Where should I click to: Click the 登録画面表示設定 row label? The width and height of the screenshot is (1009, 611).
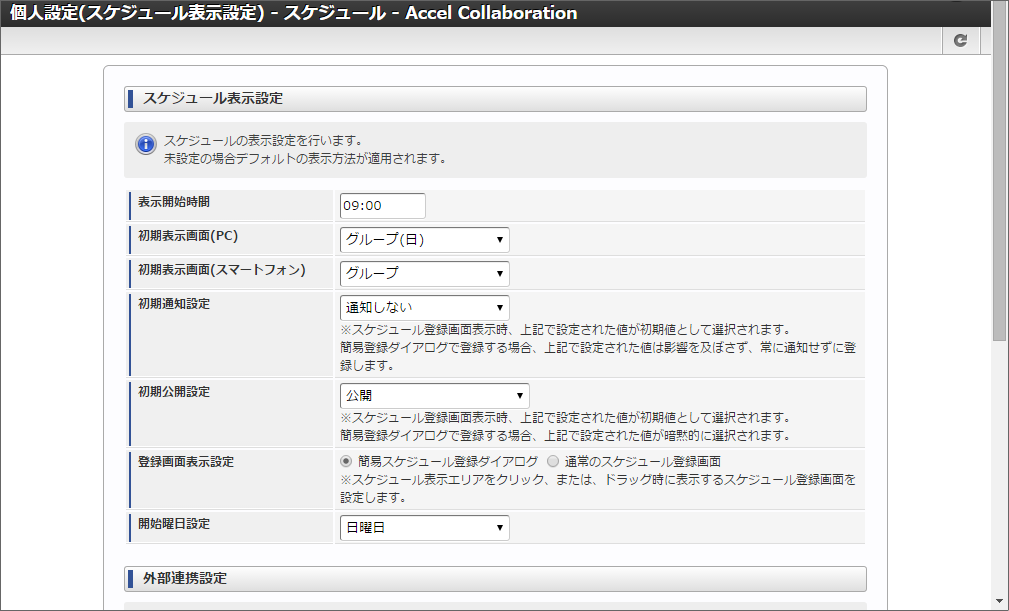(x=186, y=462)
